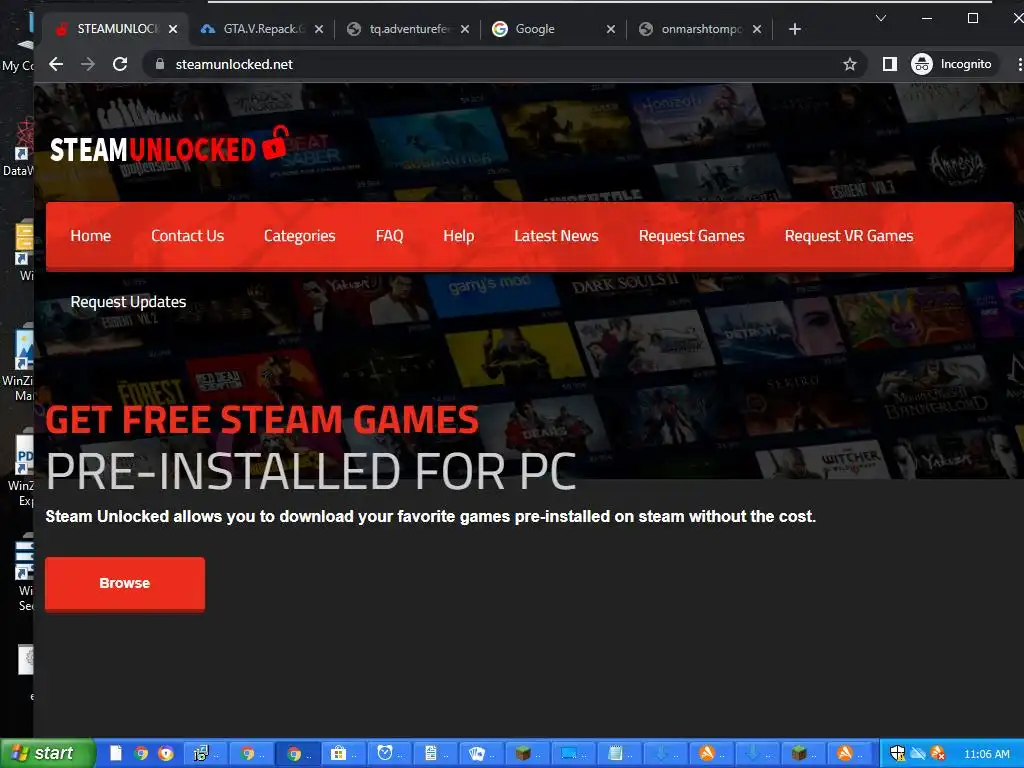The height and width of the screenshot is (768, 1024).
Task: Close the GTA.V.Repack tab
Action: click(x=319, y=29)
